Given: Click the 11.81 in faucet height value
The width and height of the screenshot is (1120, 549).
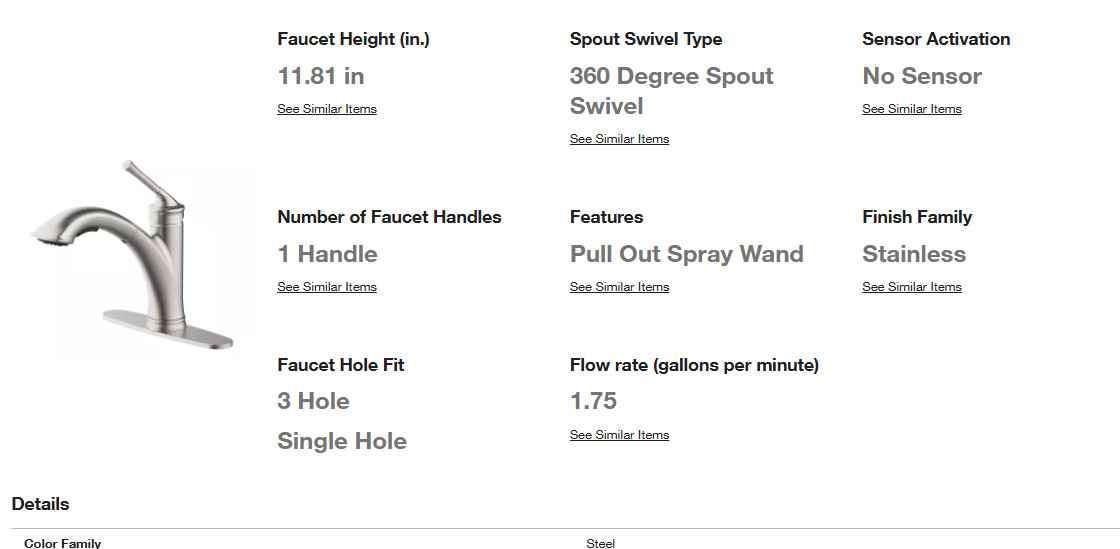Looking at the screenshot, I should coord(321,76).
